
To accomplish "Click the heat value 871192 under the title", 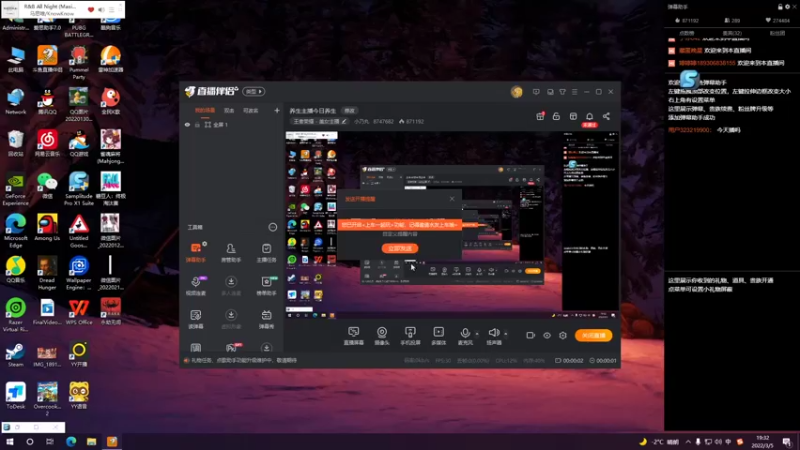I will 411,121.
